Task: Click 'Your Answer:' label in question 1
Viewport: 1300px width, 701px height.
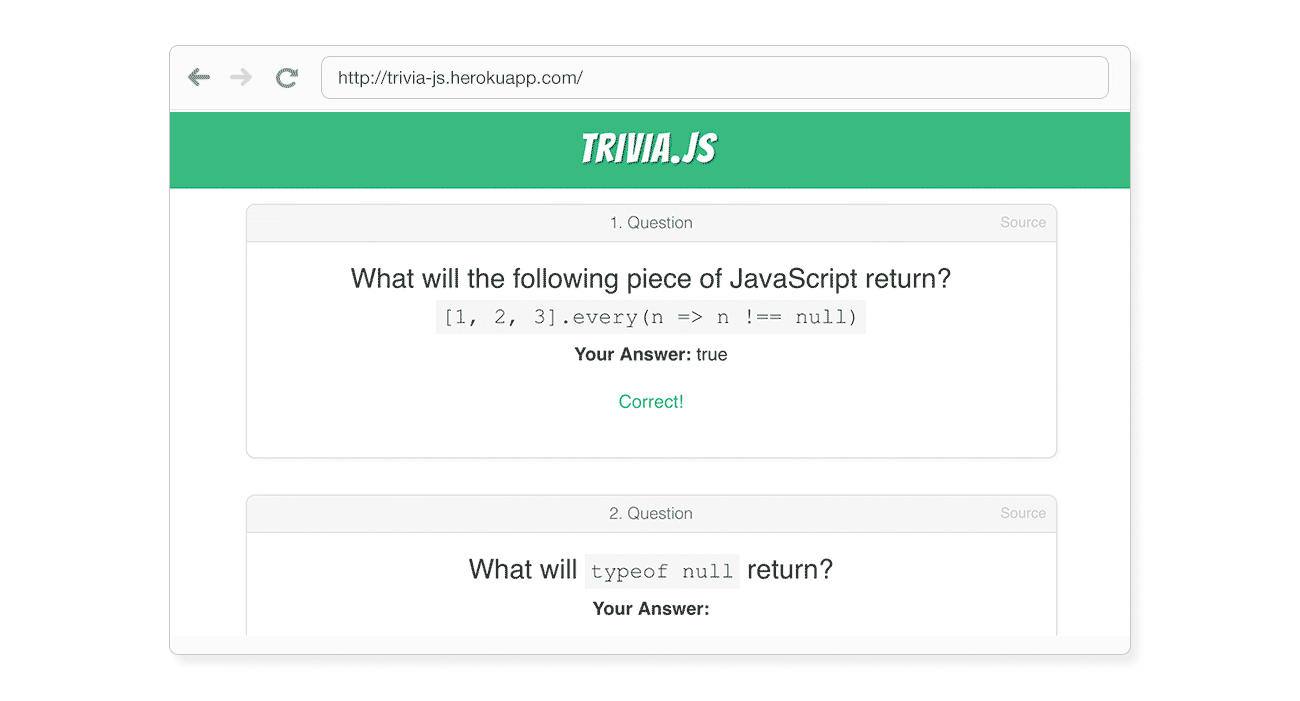Action: (633, 354)
